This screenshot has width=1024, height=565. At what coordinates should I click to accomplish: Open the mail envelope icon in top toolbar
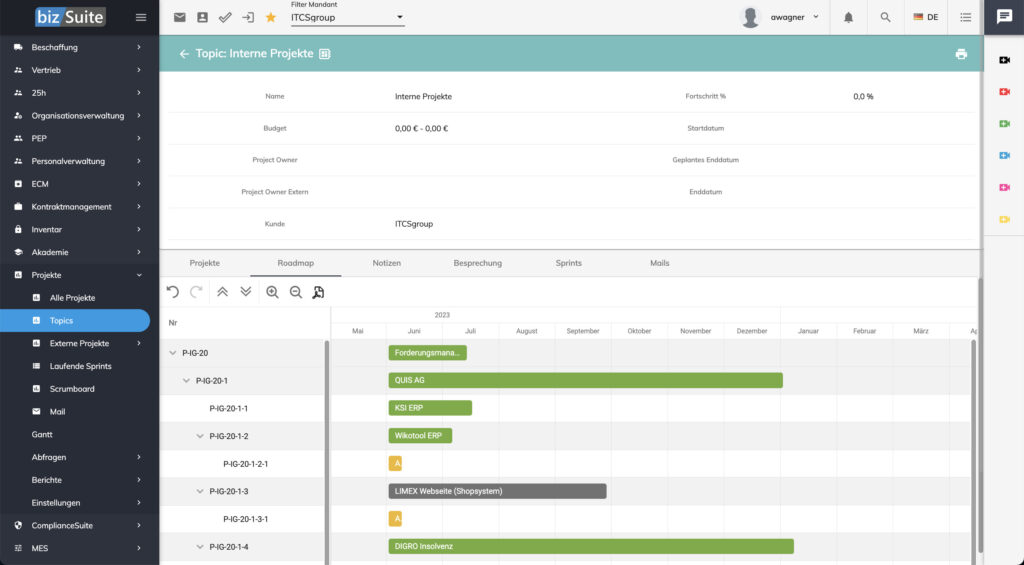coord(180,18)
